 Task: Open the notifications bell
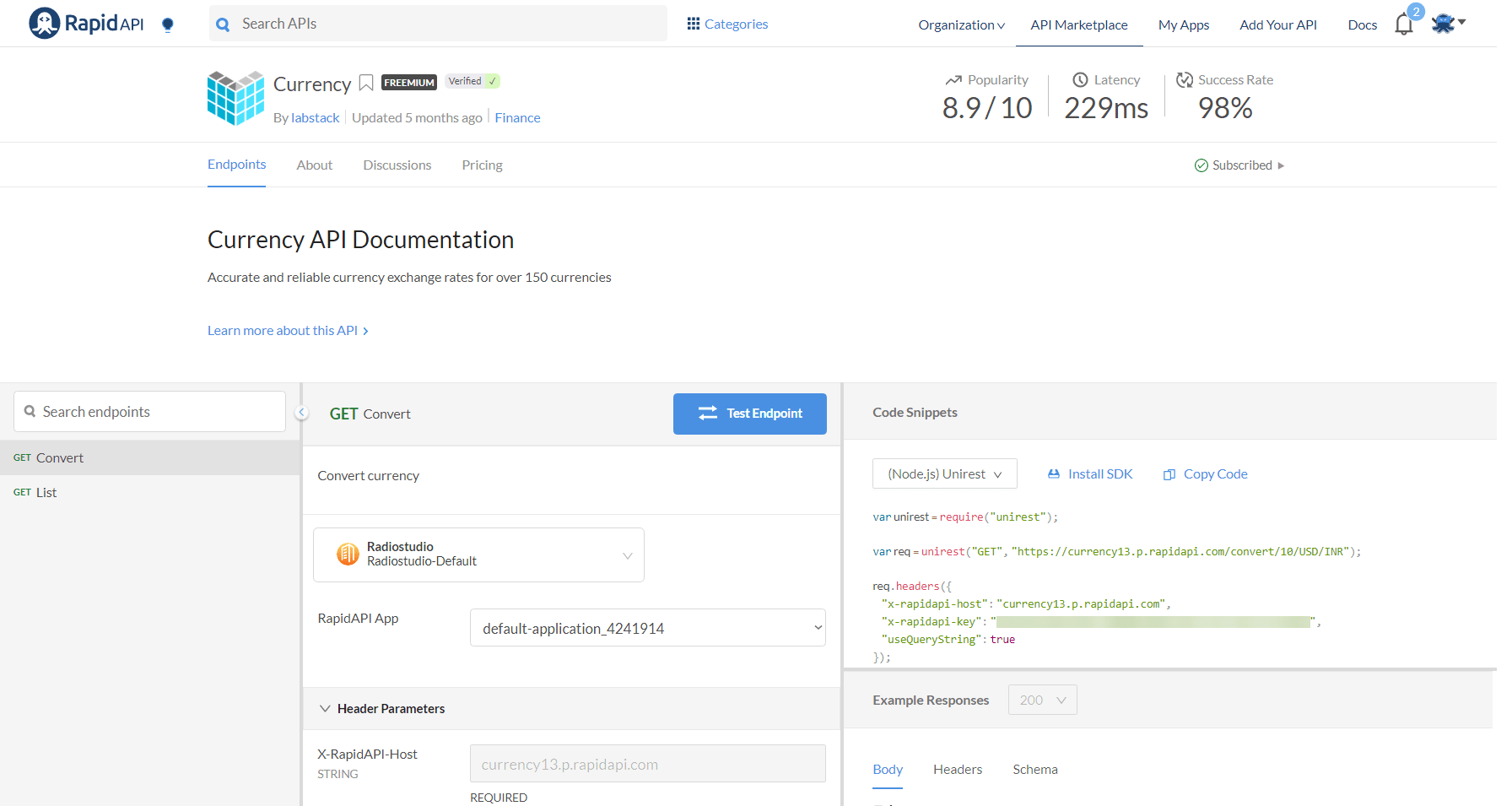click(1404, 24)
